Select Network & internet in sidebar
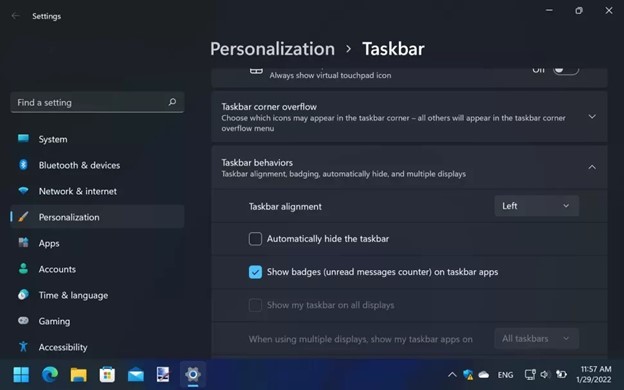Viewport: 624px width, 390px height. 97,191
